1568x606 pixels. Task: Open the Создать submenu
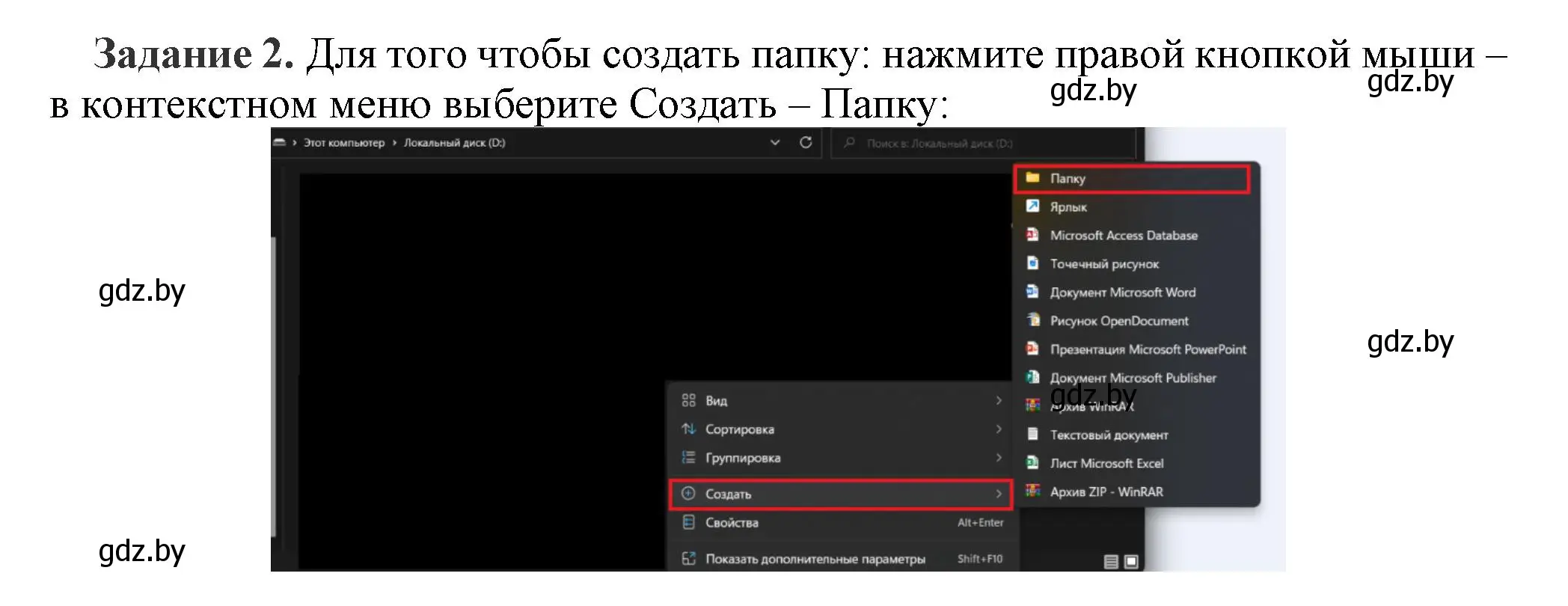(840, 494)
